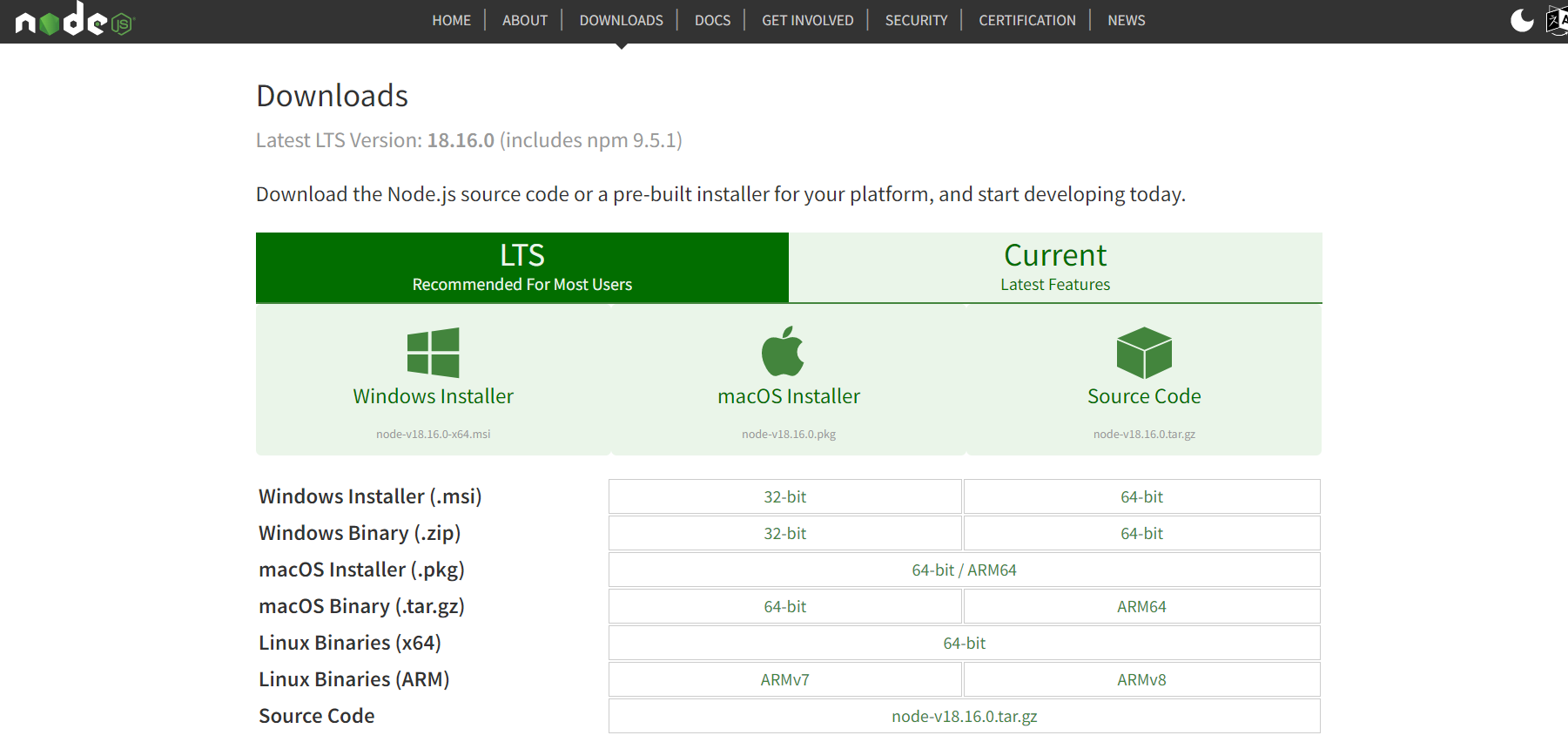The width and height of the screenshot is (1568, 742).
Task: Click Windows Installer (.msi) row label
Action: click(370, 496)
